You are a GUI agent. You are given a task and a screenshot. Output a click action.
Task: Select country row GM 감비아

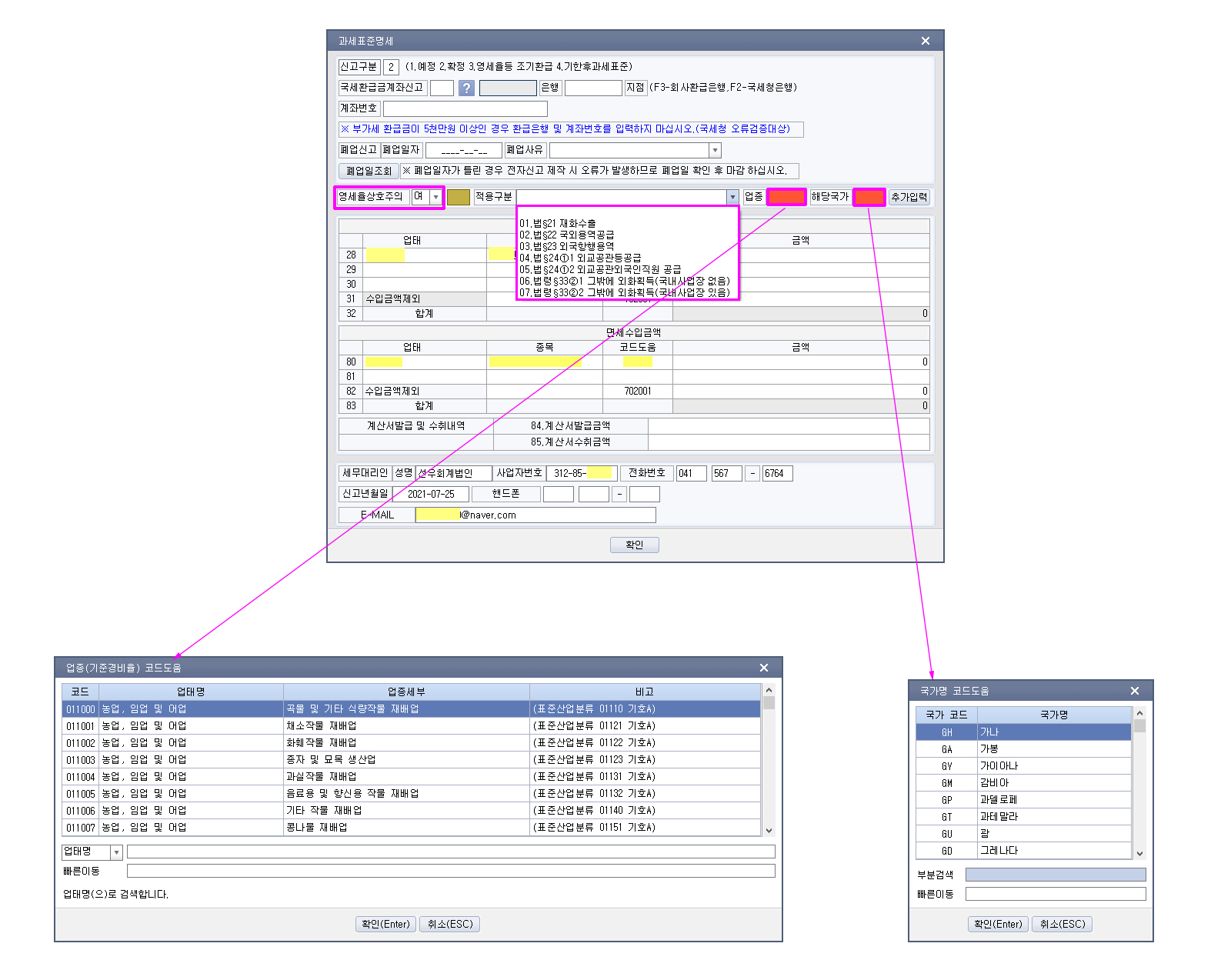[1024, 782]
